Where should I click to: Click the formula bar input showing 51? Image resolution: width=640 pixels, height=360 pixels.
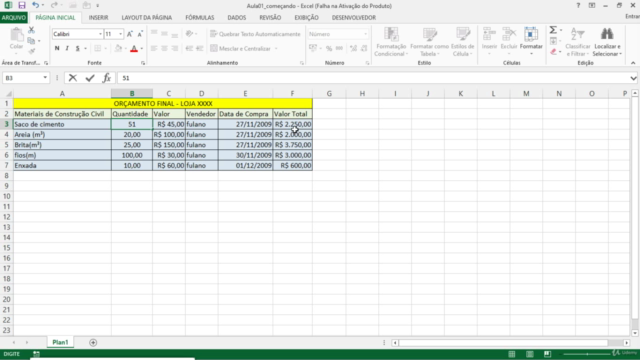pyautogui.click(x=373, y=78)
